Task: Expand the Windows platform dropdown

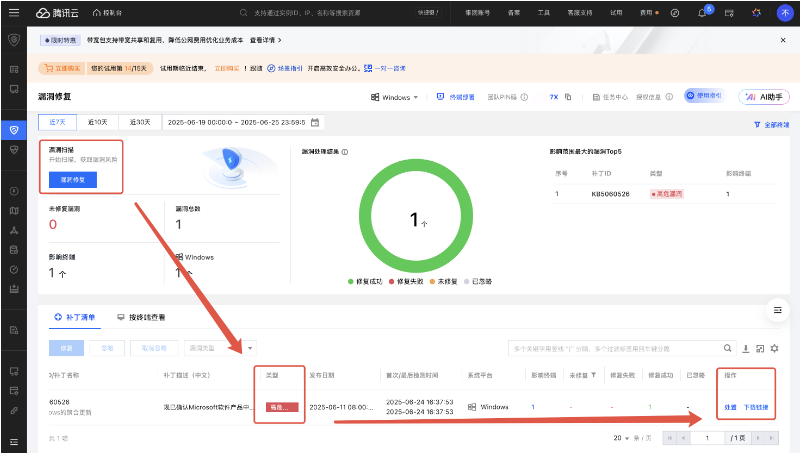Action: coord(395,97)
